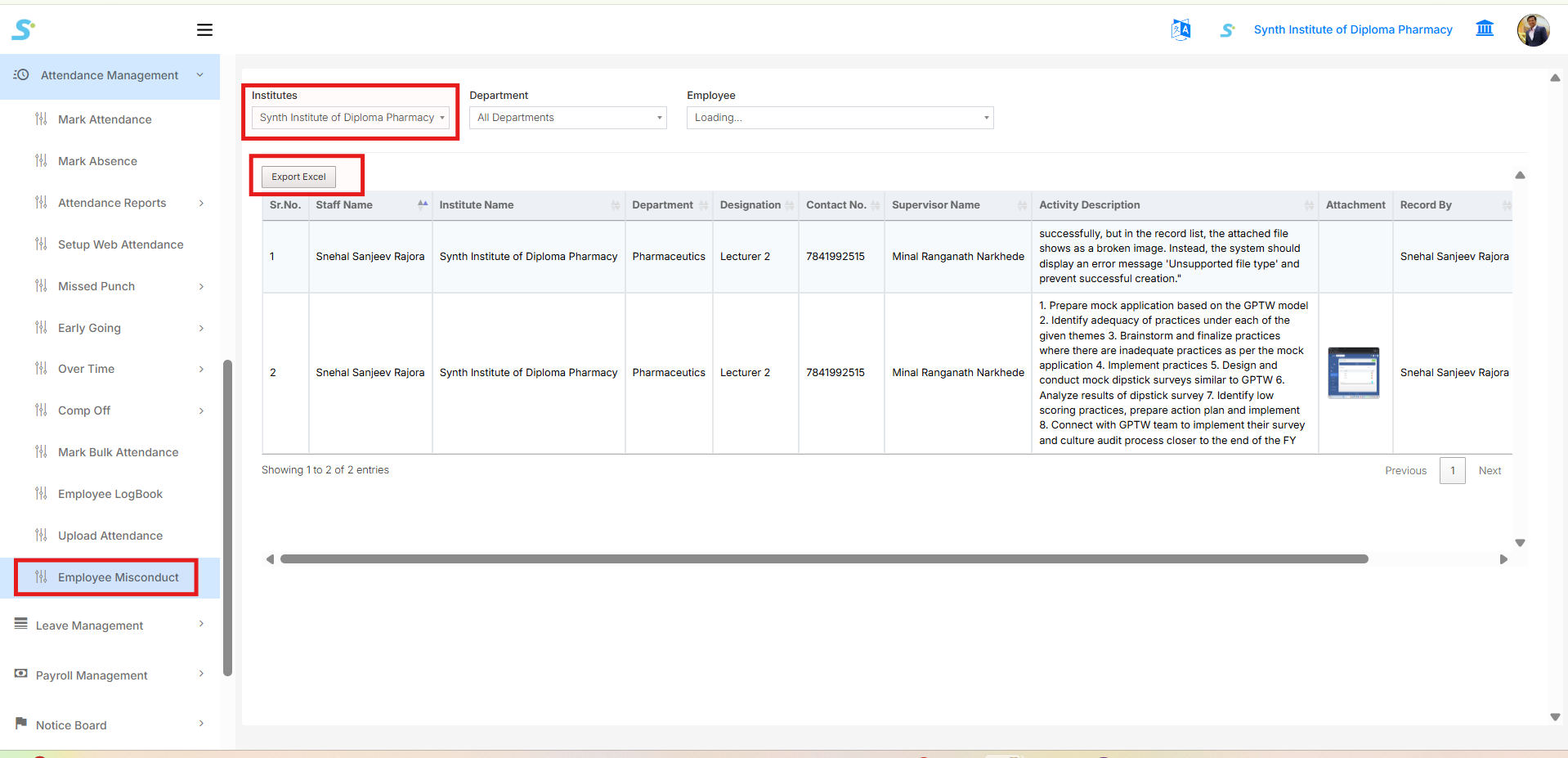Expand the Attendance Reports submenu arrow
This screenshot has height=758, width=1568.
[201, 203]
